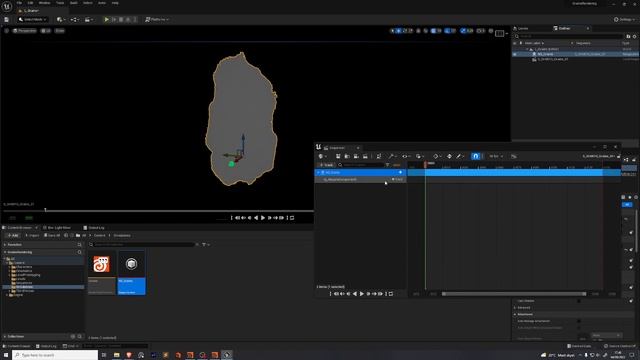Expand the Collections section
640x360 pixels.
click(x=5, y=337)
